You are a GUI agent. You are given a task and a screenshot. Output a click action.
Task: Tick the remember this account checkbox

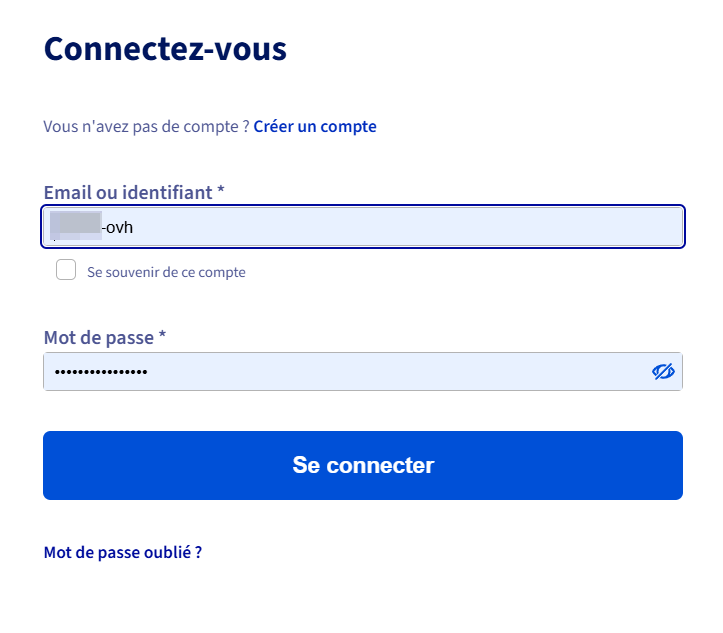pos(66,270)
